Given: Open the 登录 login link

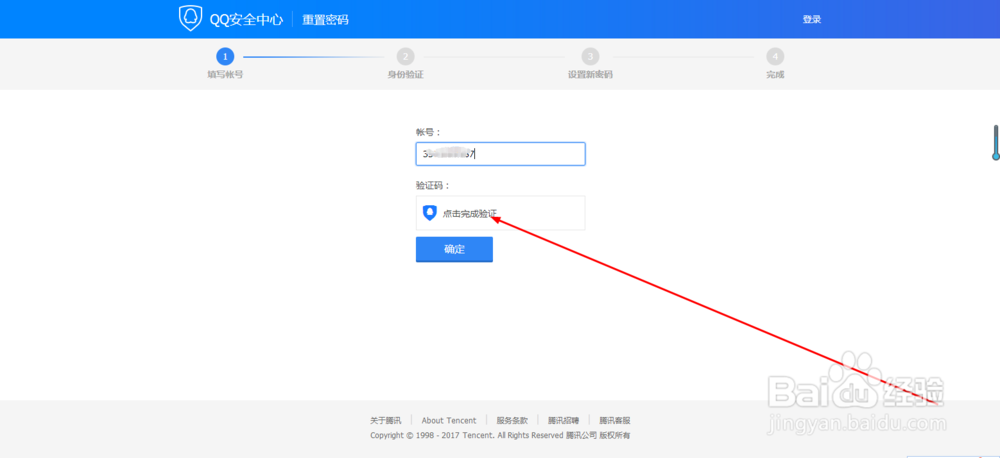Looking at the screenshot, I should [x=811, y=20].
